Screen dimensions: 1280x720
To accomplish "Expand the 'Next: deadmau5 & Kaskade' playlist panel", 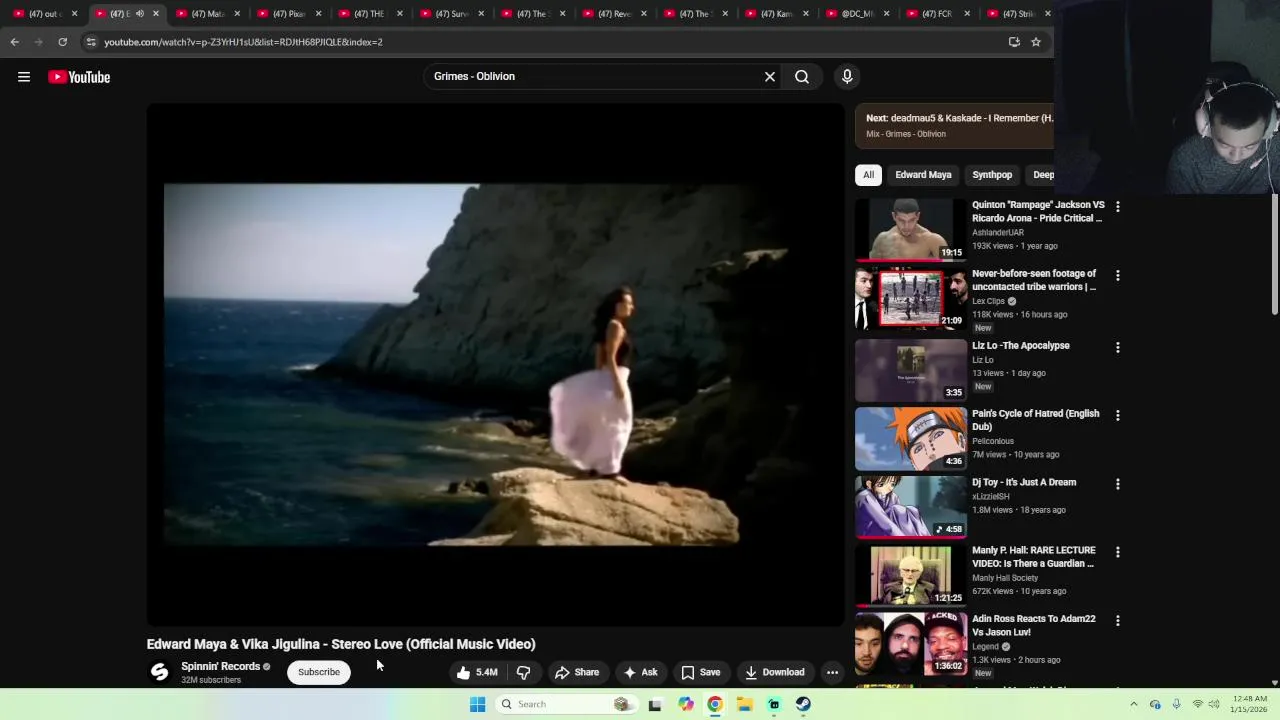I will 955,125.
